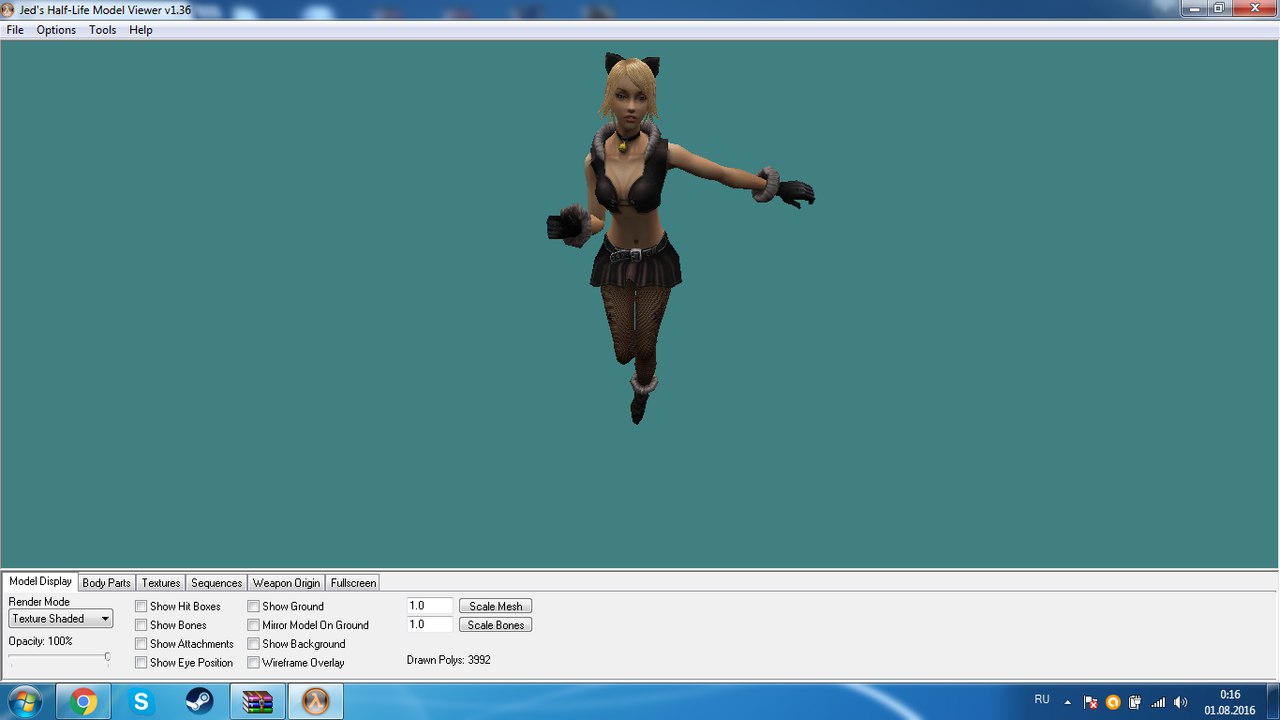
Task: Enable Show Bones checkbox
Action: point(141,625)
